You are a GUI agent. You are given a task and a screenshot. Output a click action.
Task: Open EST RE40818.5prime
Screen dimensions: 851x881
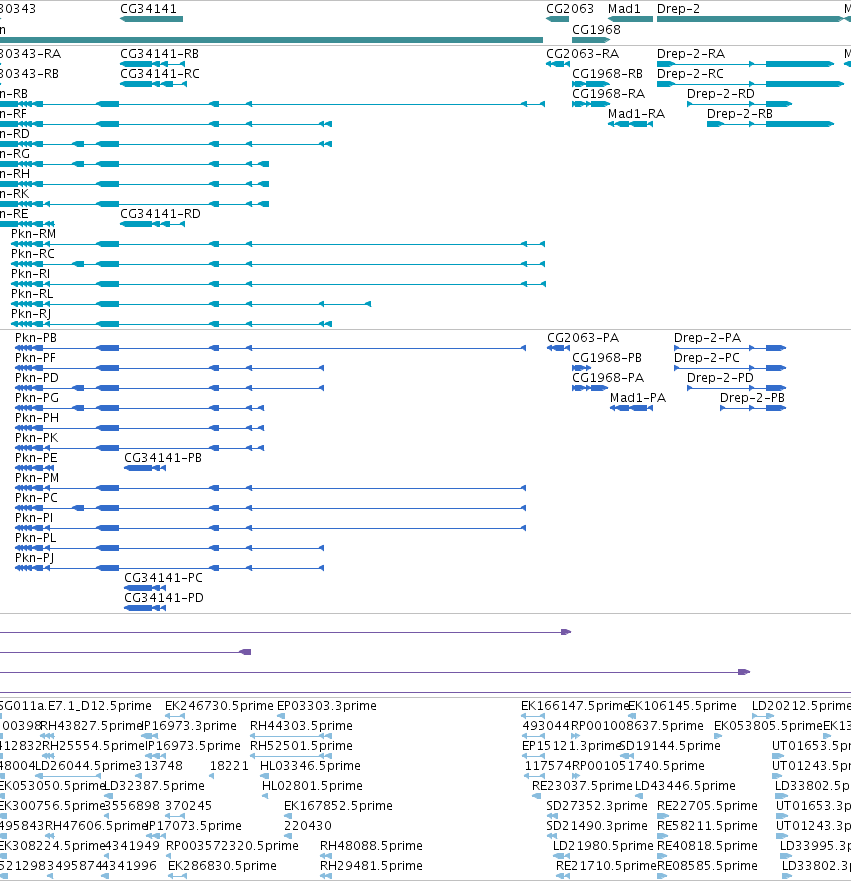tap(707, 846)
